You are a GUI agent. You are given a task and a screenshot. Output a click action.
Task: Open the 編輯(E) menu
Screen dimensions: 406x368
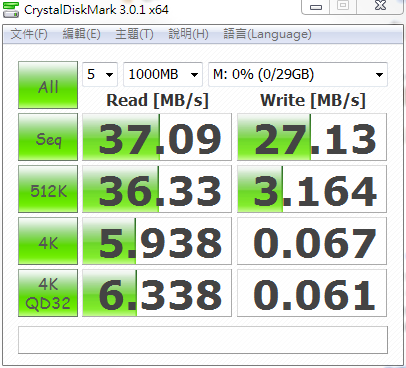82,34
